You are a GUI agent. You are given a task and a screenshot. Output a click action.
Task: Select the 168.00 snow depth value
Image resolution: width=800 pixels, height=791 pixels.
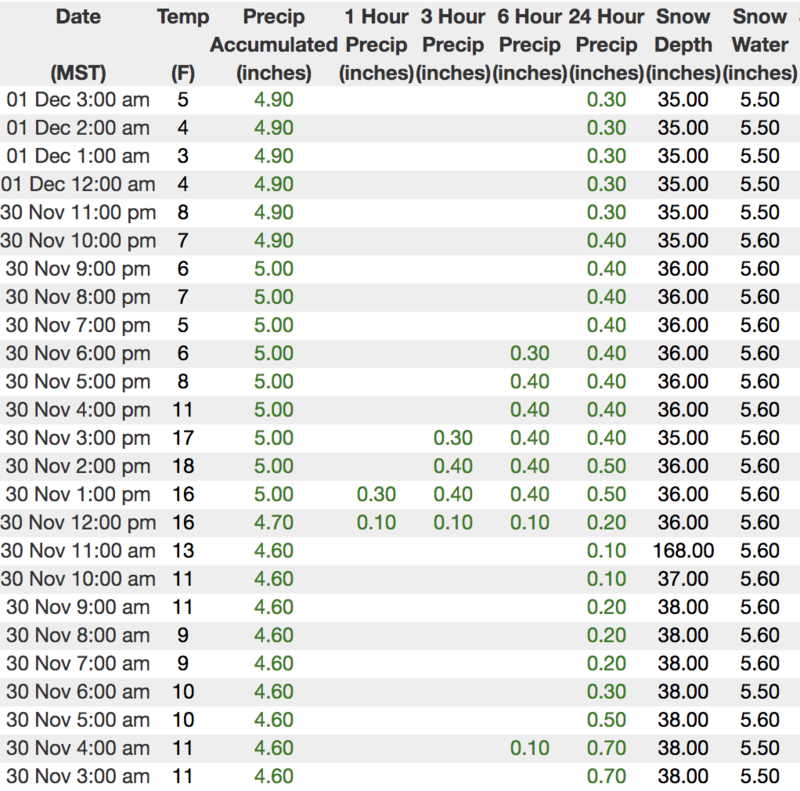(x=683, y=551)
